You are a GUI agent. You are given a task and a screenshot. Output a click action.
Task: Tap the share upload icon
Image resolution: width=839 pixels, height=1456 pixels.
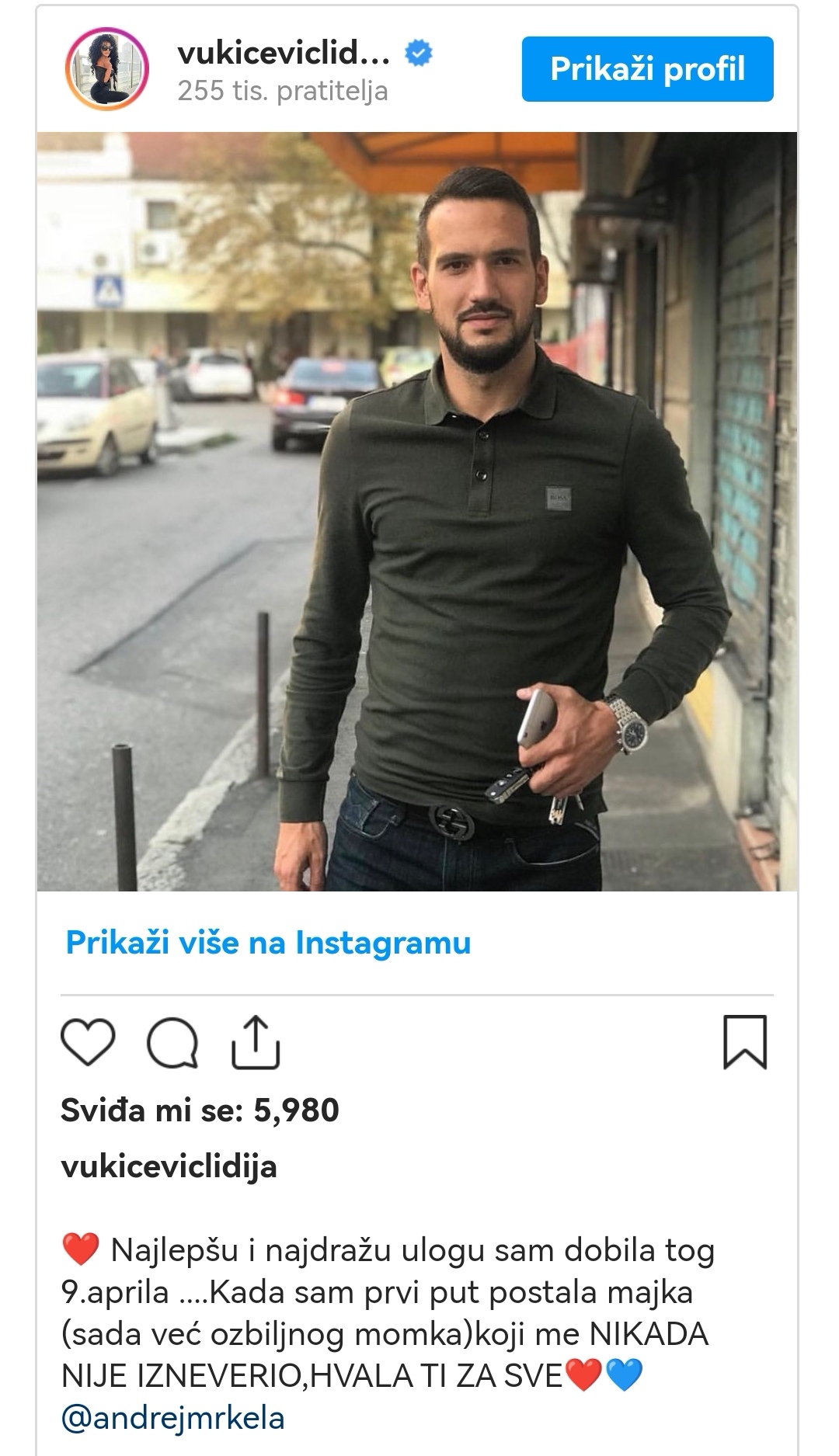point(256,1042)
